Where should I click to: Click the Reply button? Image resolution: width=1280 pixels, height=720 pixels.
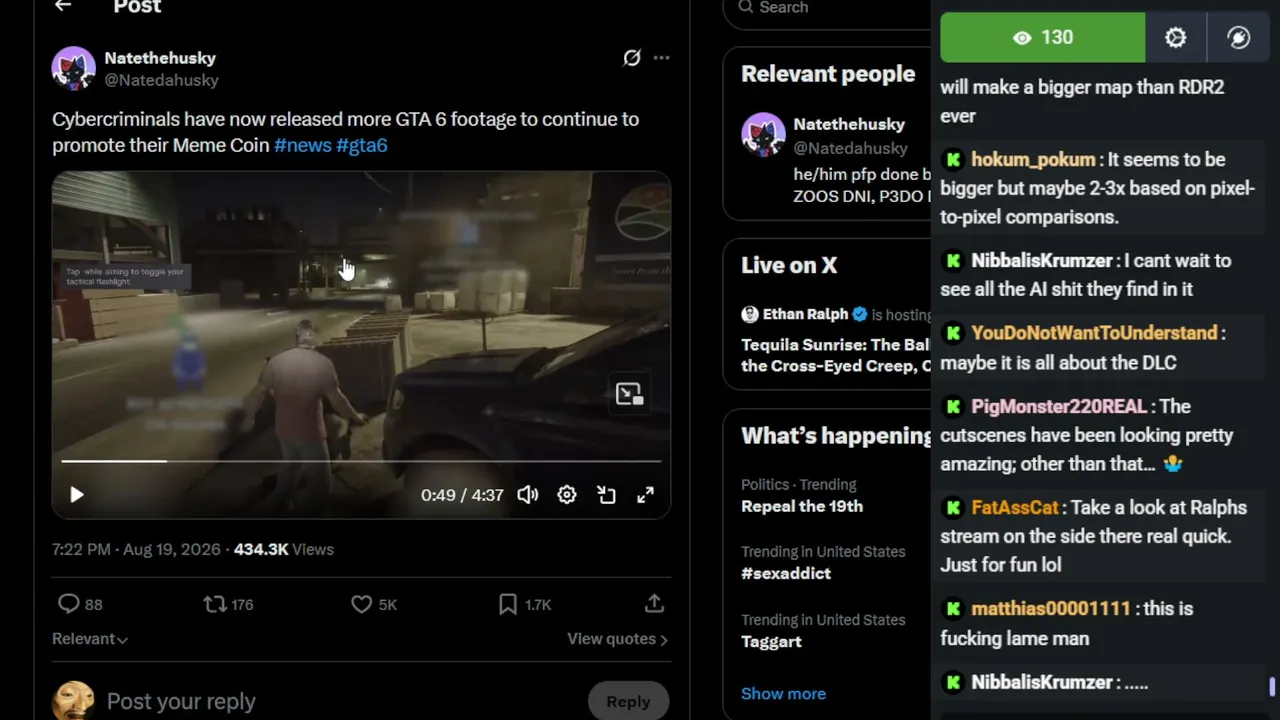click(628, 701)
